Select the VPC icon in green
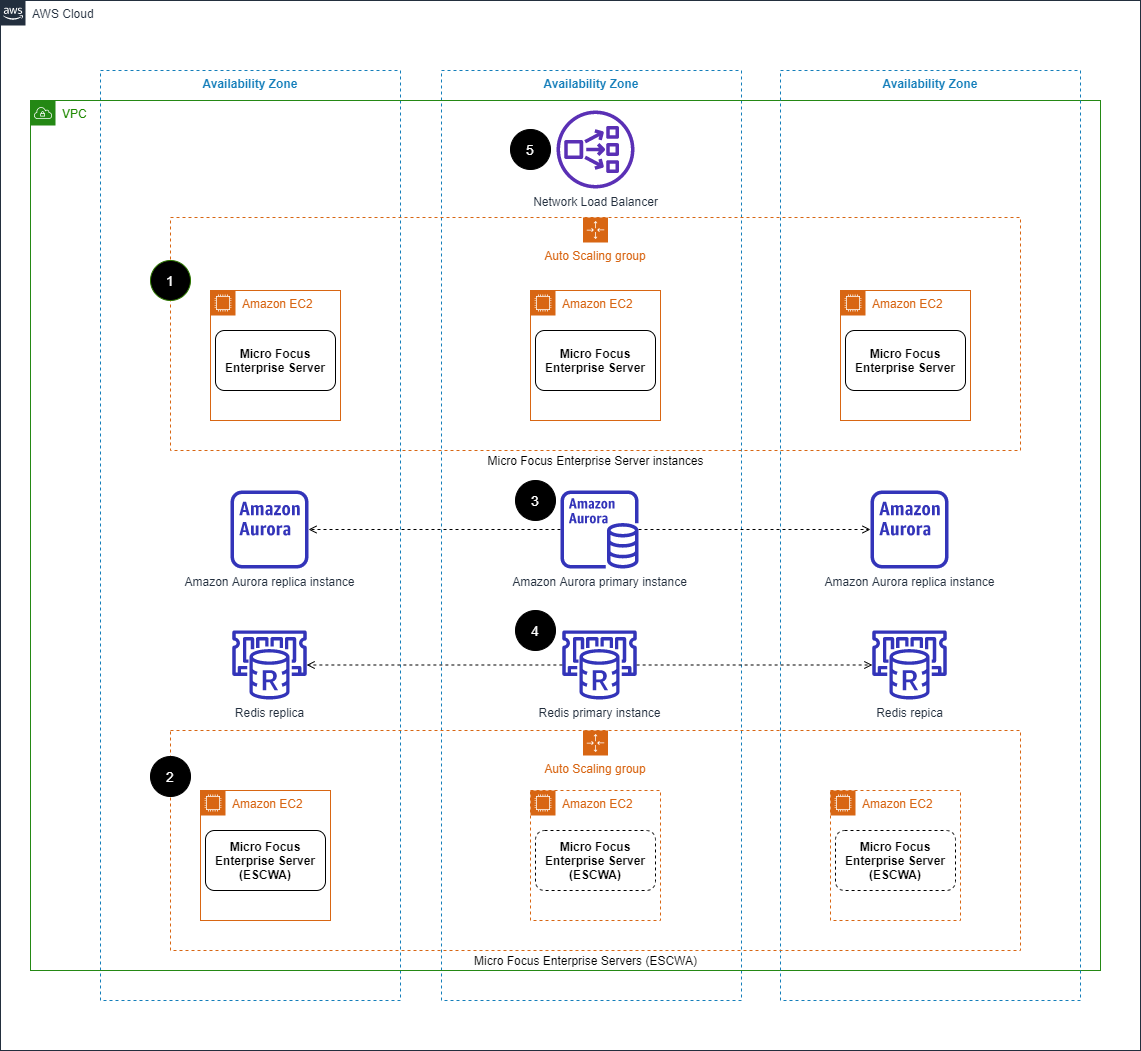 tap(43, 113)
